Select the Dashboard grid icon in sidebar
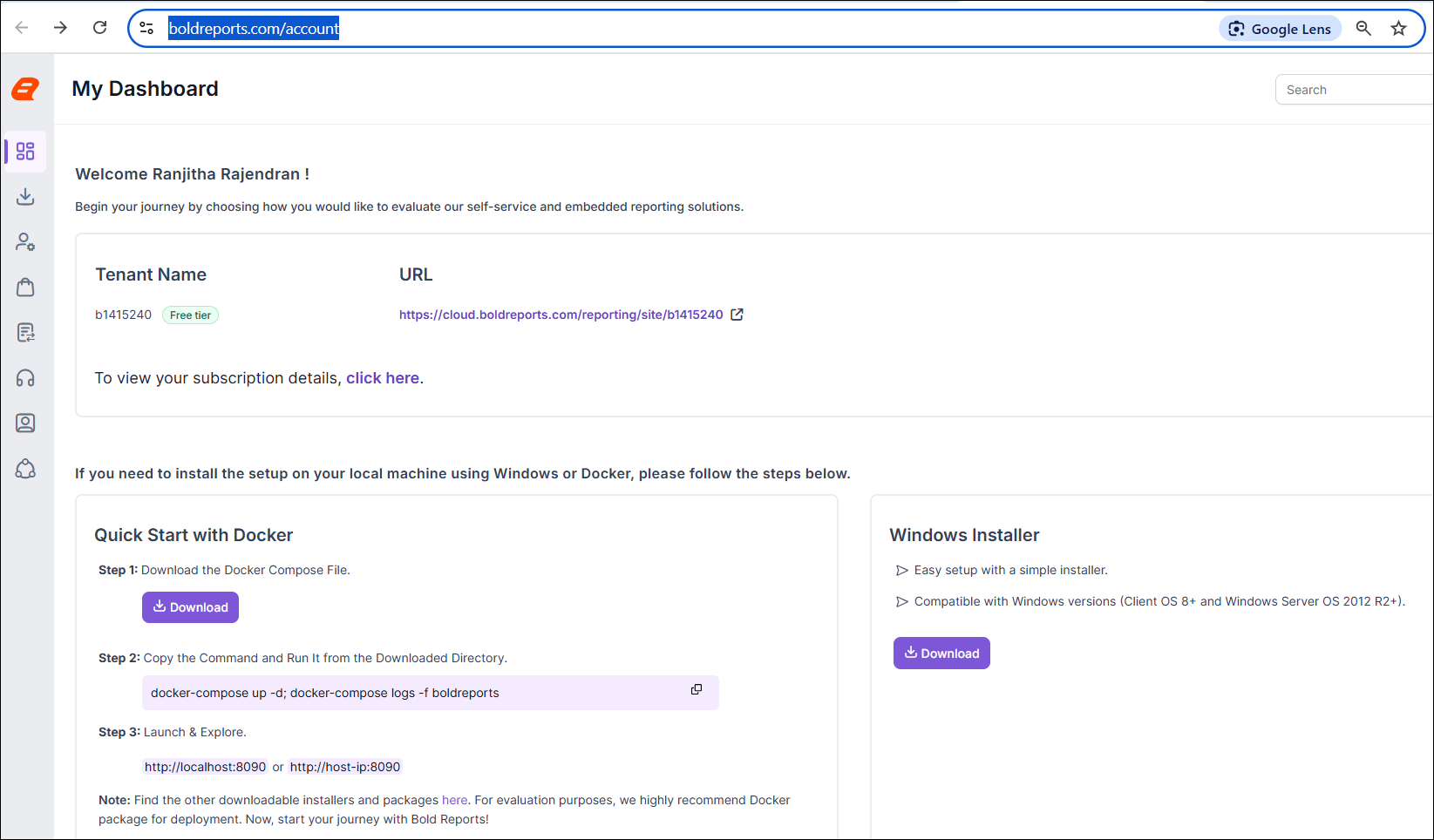 pyautogui.click(x=25, y=152)
